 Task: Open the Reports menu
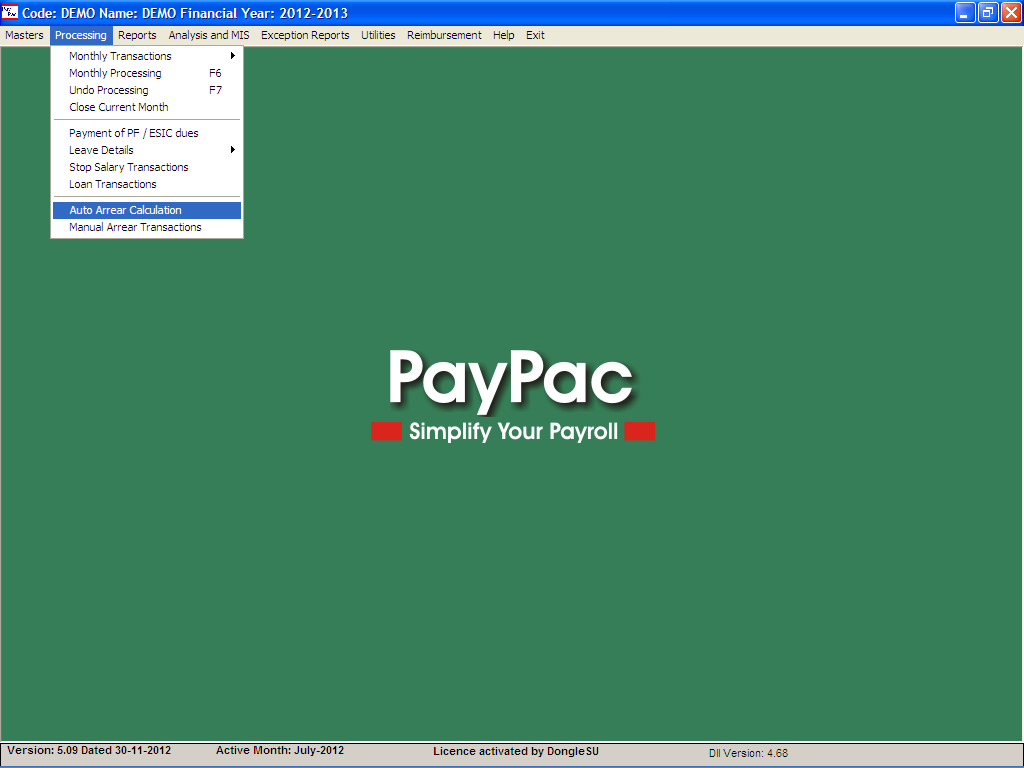pyautogui.click(x=137, y=35)
